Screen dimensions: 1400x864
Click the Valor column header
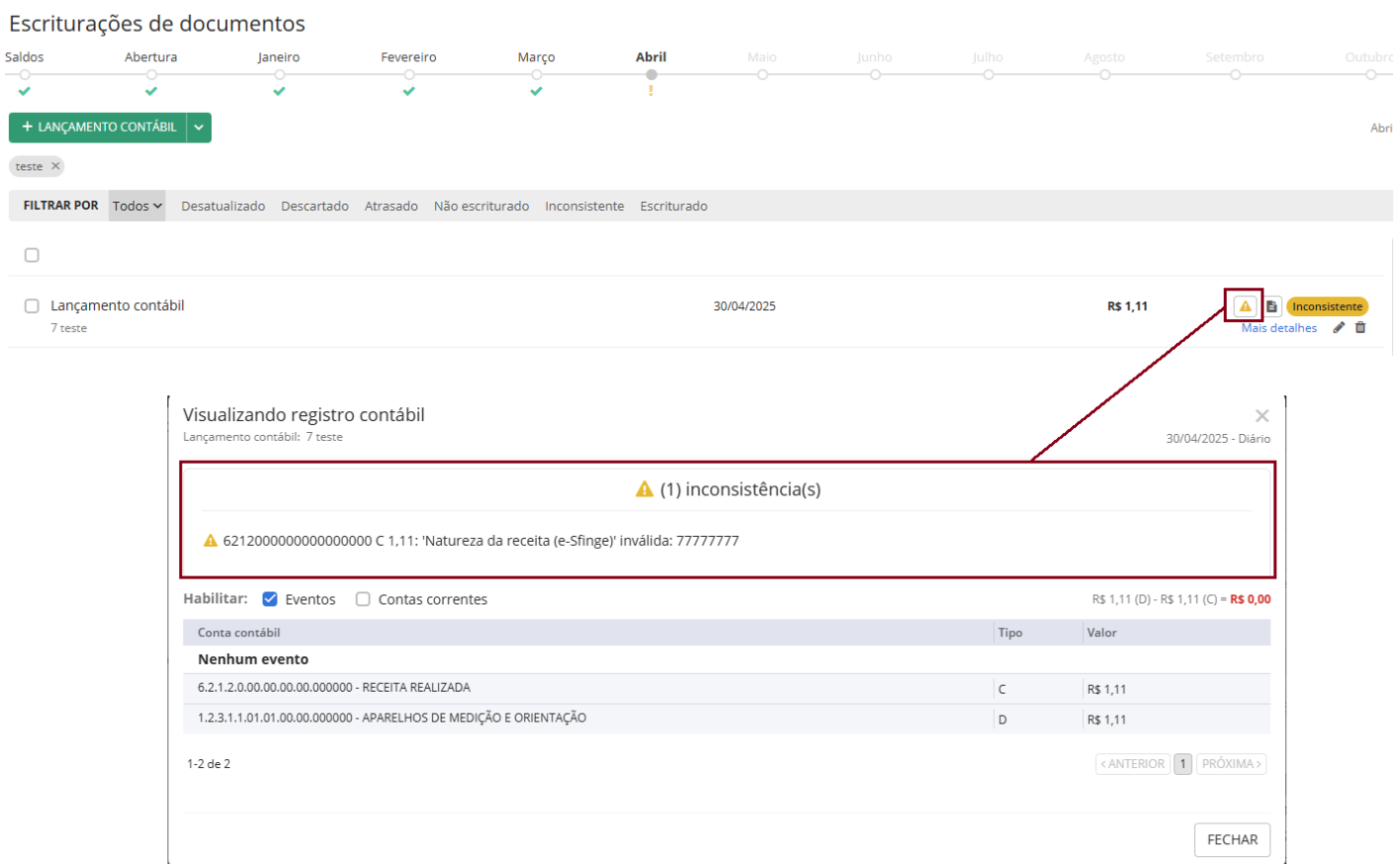click(1101, 633)
